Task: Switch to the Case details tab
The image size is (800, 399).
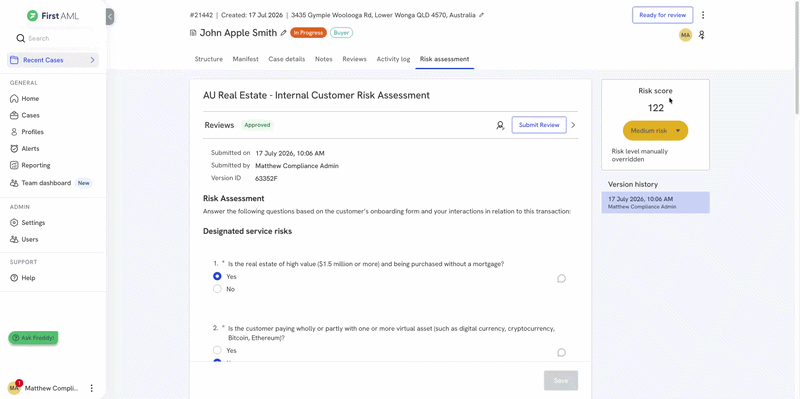Action: (287, 59)
